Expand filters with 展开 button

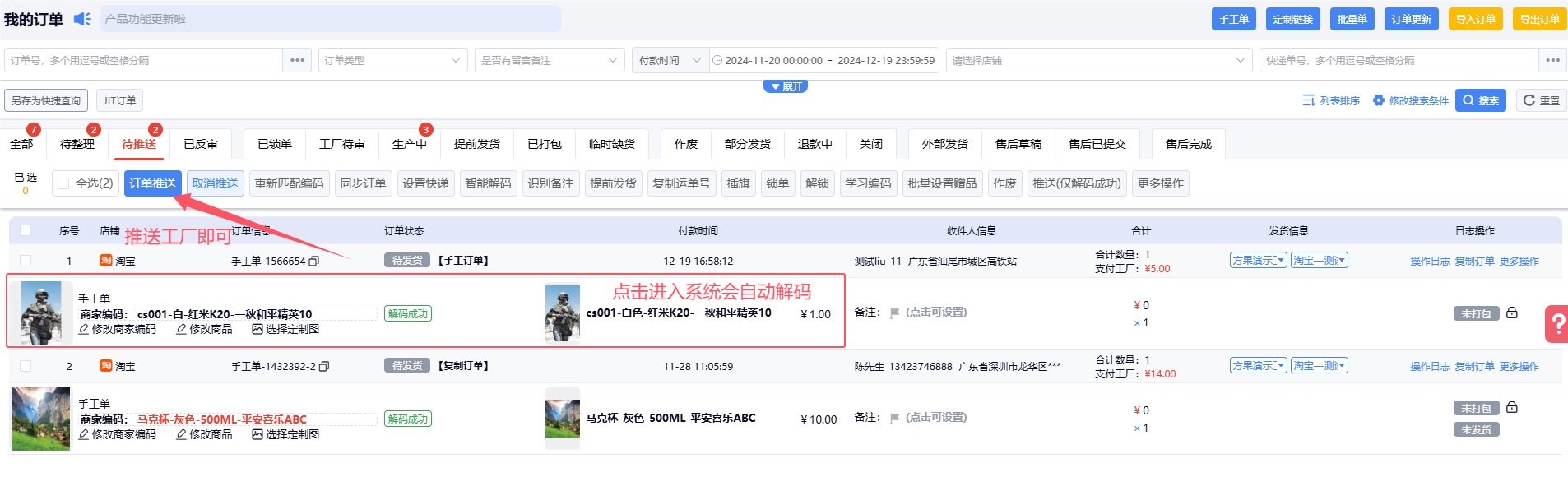[786, 86]
